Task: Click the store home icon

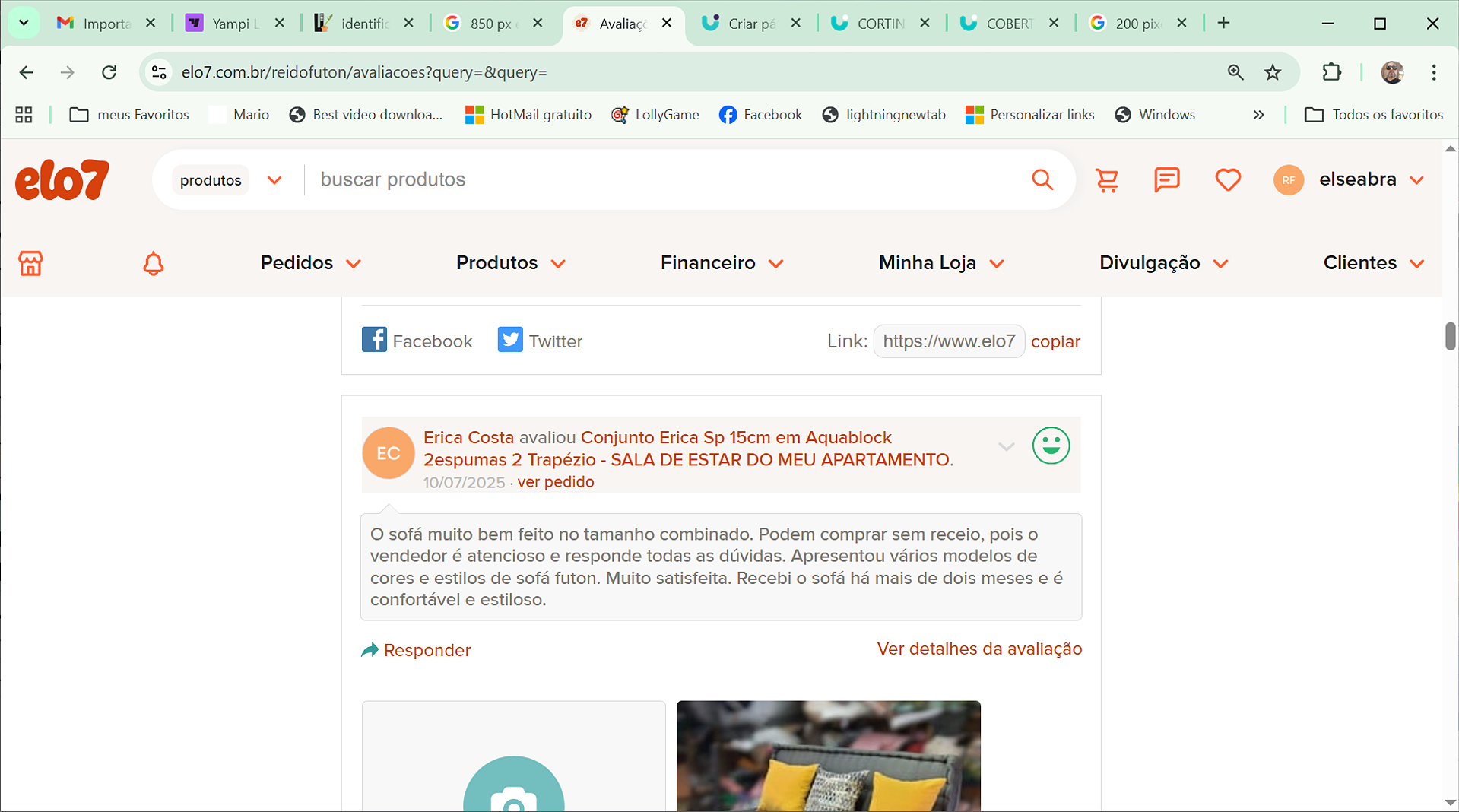Action: 30,263
